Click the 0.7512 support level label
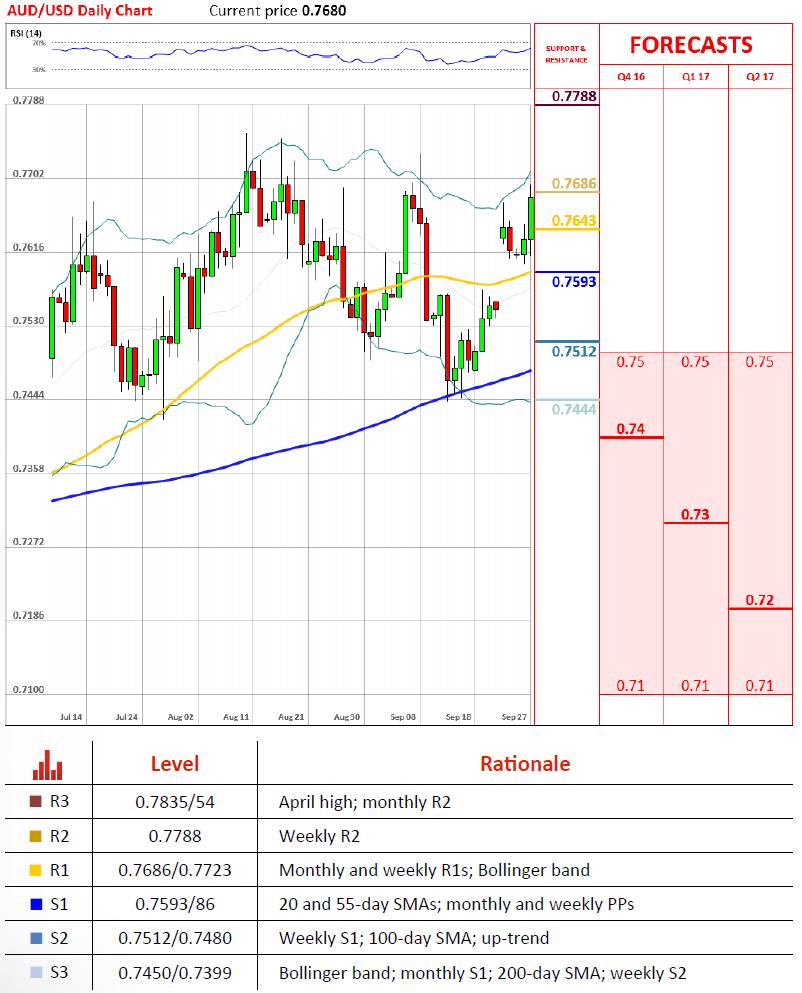The width and height of the screenshot is (802, 993). 574,351
